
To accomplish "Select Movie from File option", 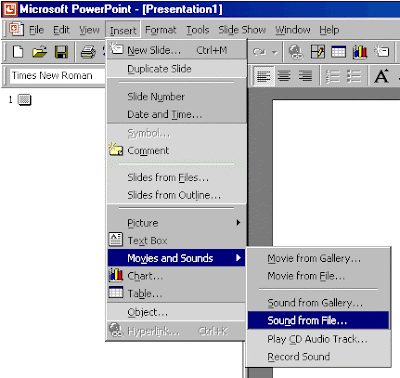I will [319, 276].
